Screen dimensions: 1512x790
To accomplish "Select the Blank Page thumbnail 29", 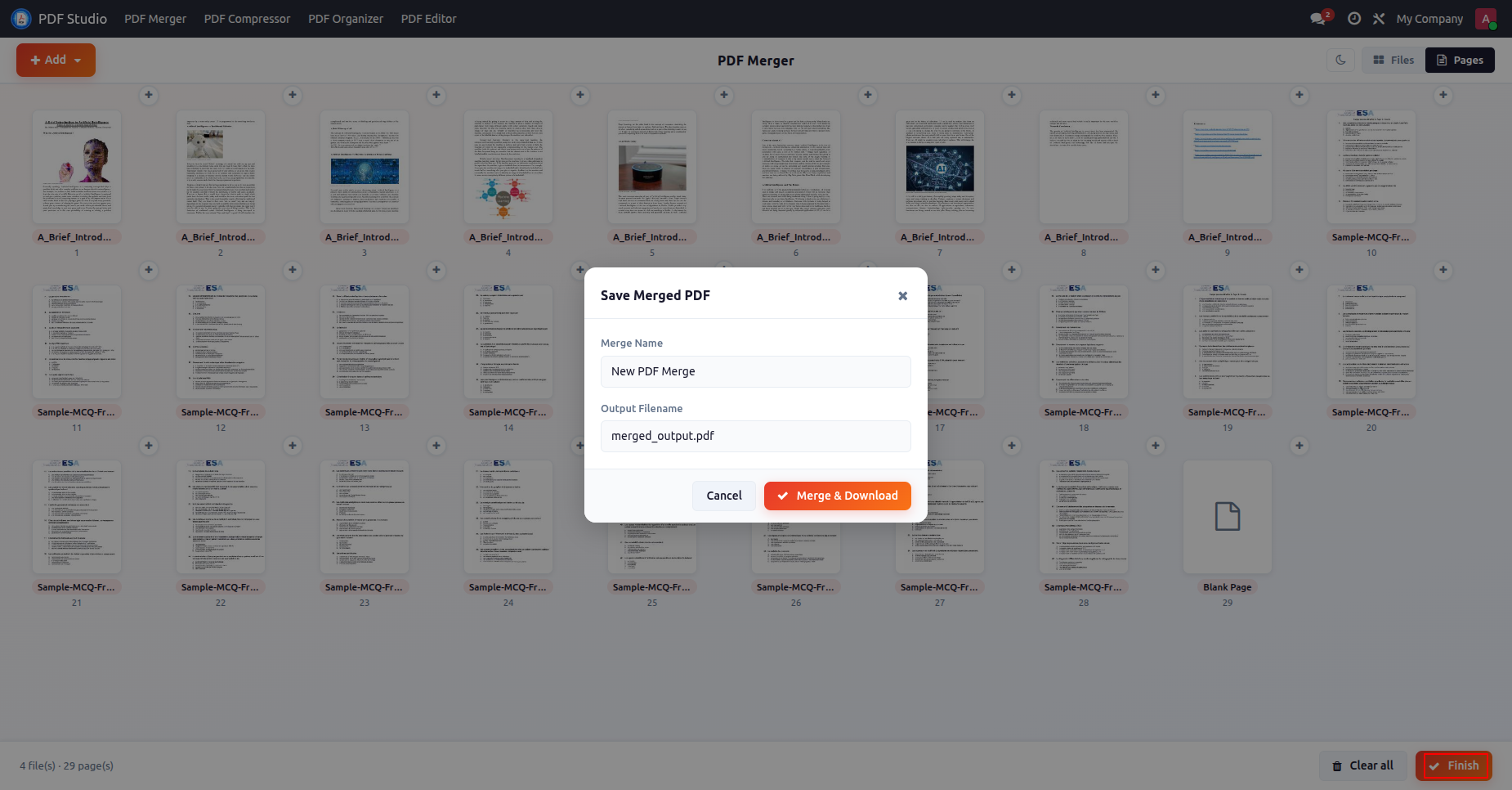I will click(x=1228, y=517).
